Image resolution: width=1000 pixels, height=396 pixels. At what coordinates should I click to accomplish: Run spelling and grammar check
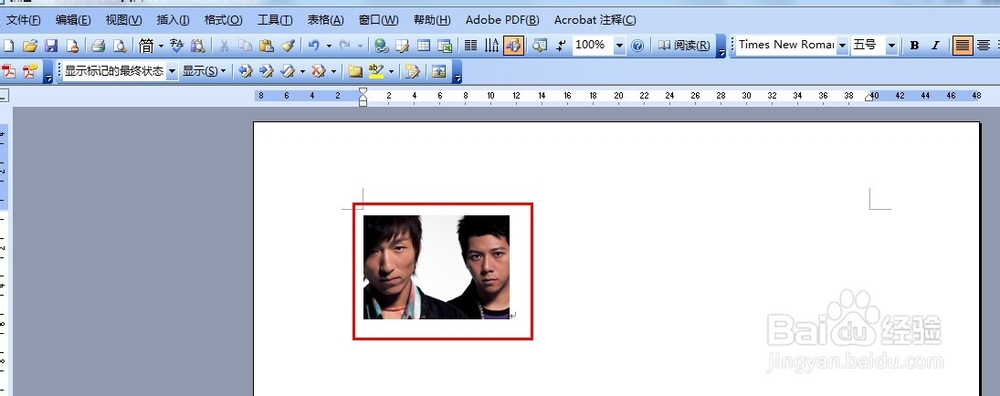coord(177,46)
